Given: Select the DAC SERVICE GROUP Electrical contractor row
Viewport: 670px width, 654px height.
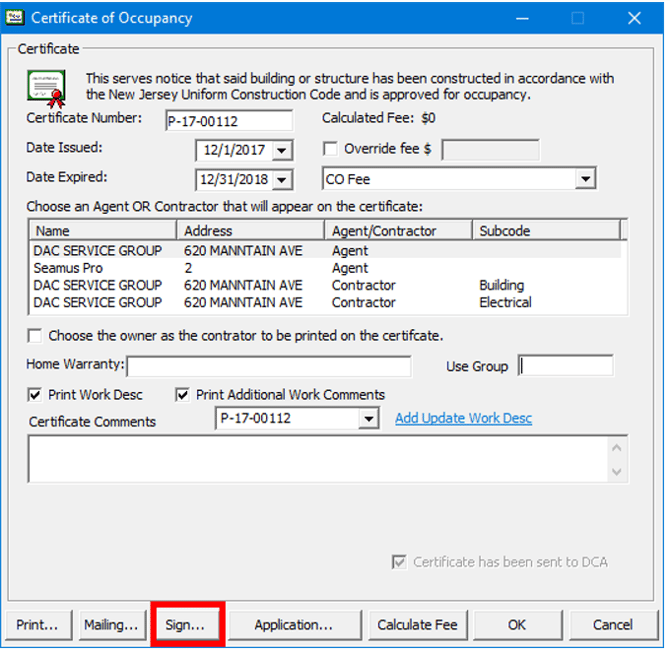Looking at the screenshot, I should point(326,302).
